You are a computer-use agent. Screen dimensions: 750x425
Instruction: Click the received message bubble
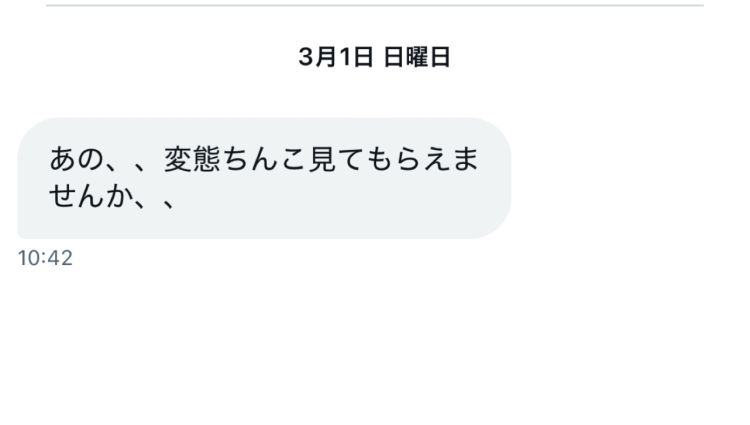(x=264, y=178)
